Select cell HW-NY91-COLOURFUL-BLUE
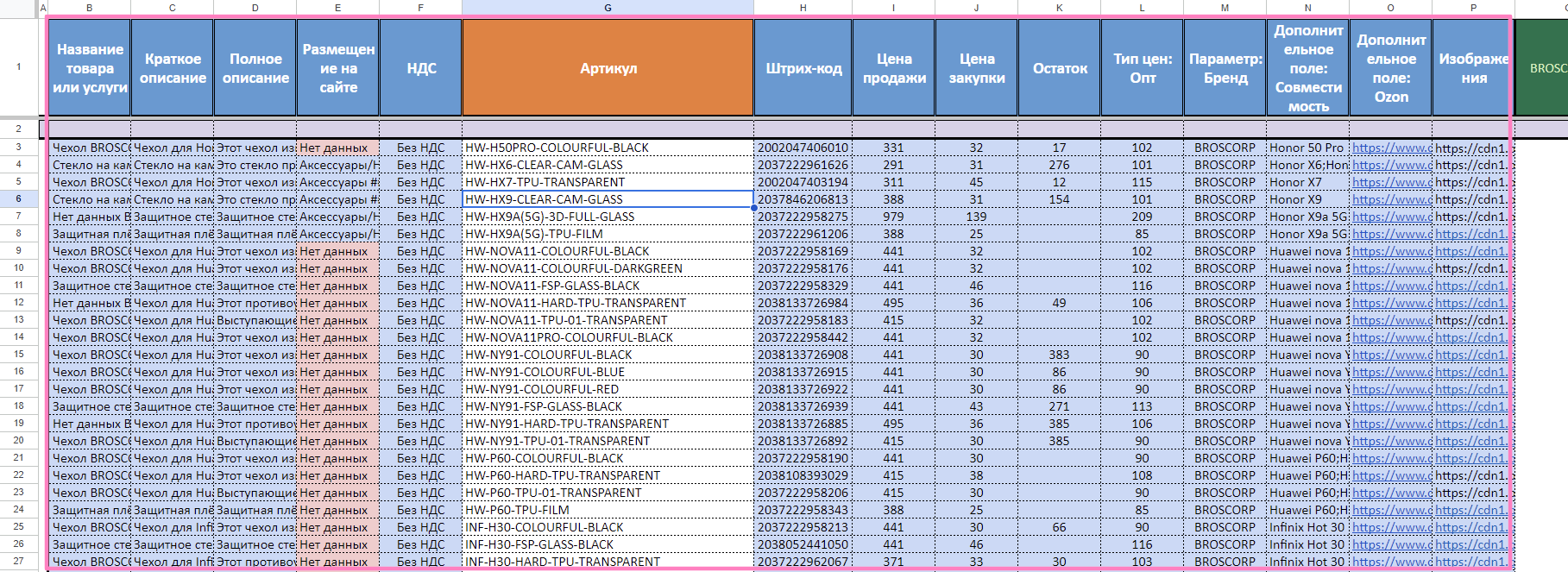1568x572 pixels. [x=608, y=372]
